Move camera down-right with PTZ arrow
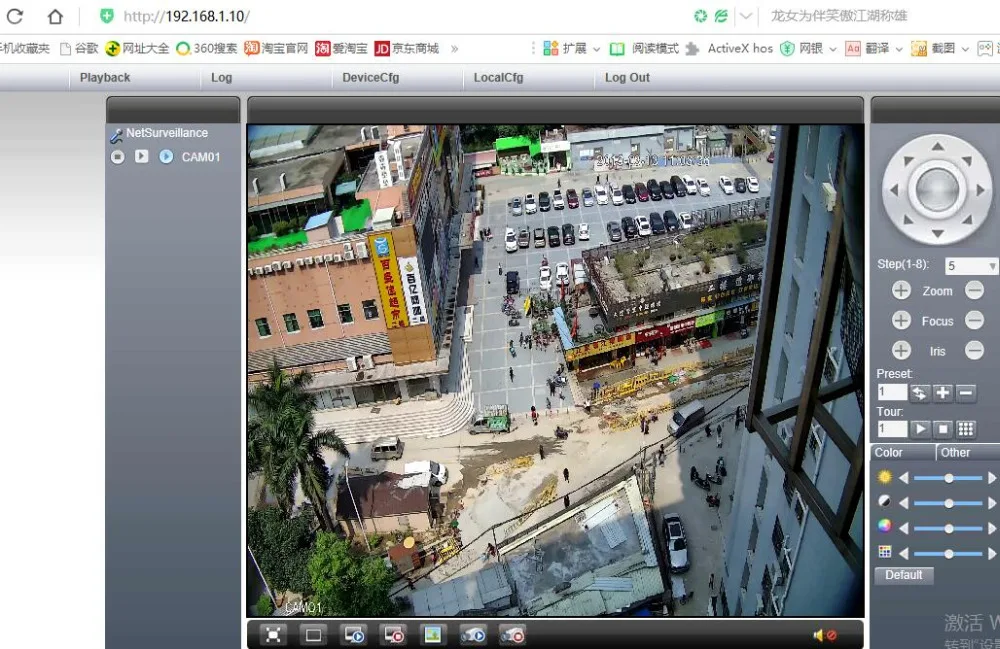The image size is (1000, 649). click(967, 220)
